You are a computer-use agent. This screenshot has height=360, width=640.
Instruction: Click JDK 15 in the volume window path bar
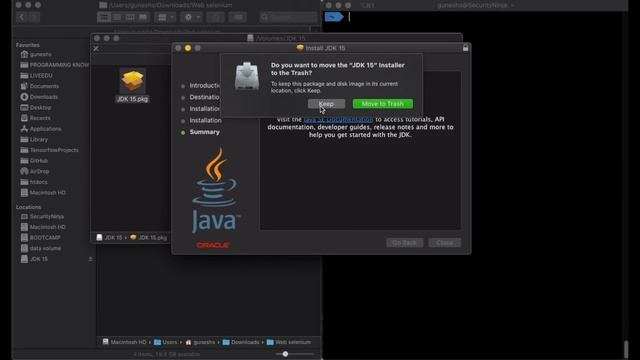click(109, 238)
